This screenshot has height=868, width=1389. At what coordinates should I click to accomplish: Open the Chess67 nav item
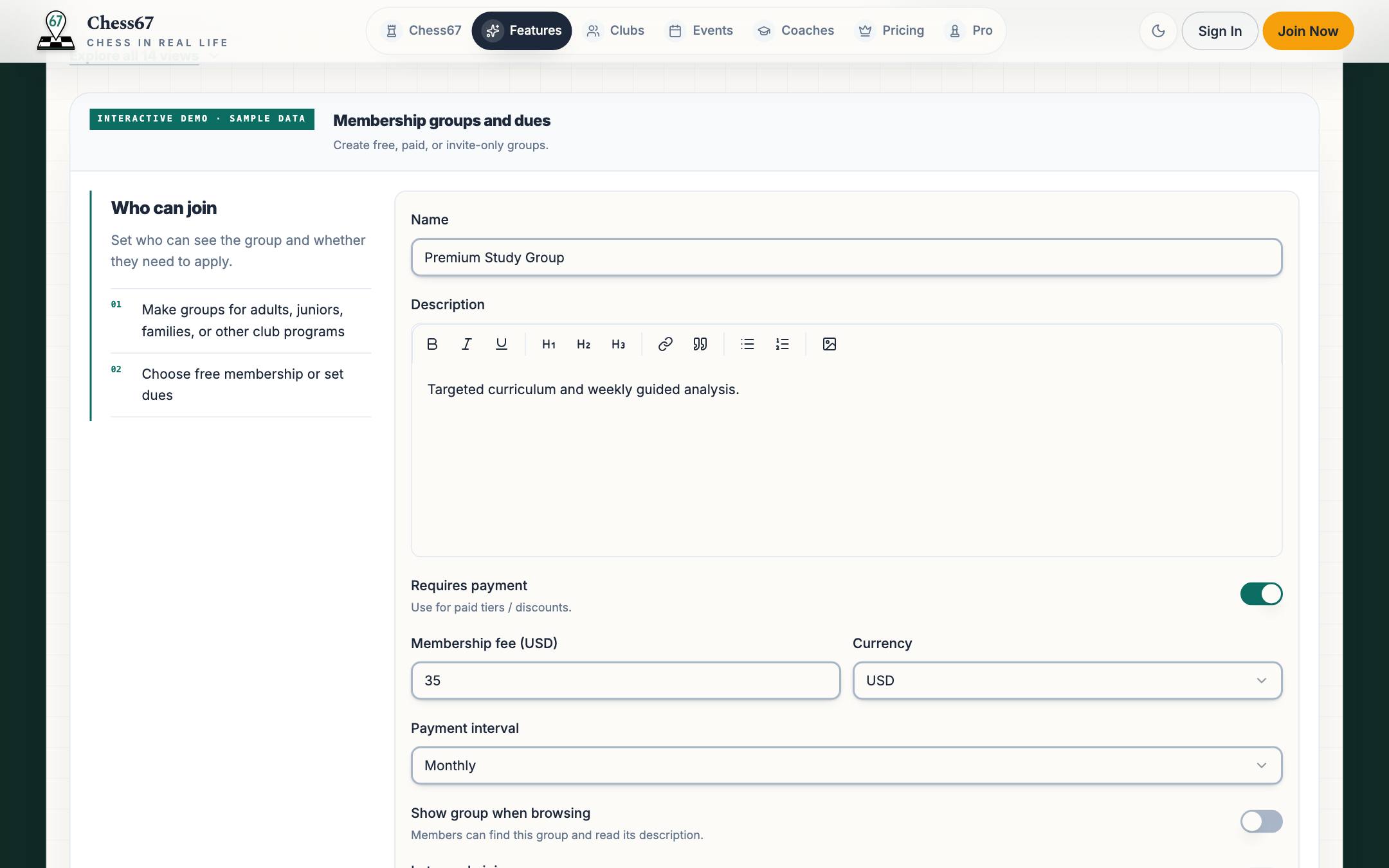coord(421,30)
